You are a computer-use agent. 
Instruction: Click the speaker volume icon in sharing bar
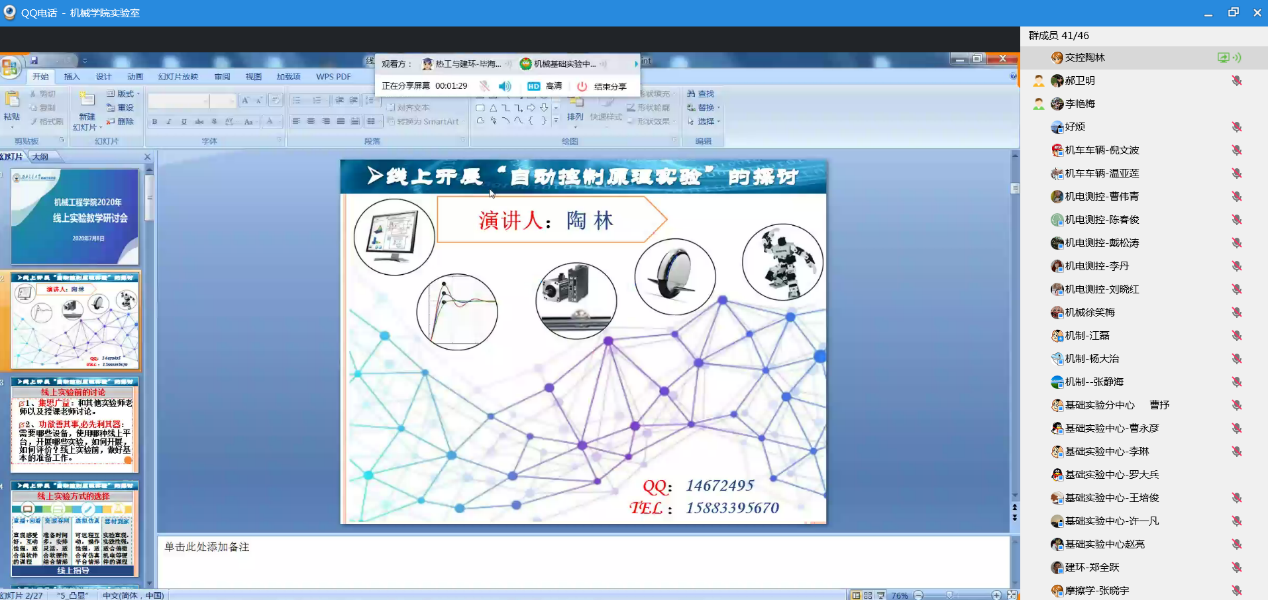505,87
